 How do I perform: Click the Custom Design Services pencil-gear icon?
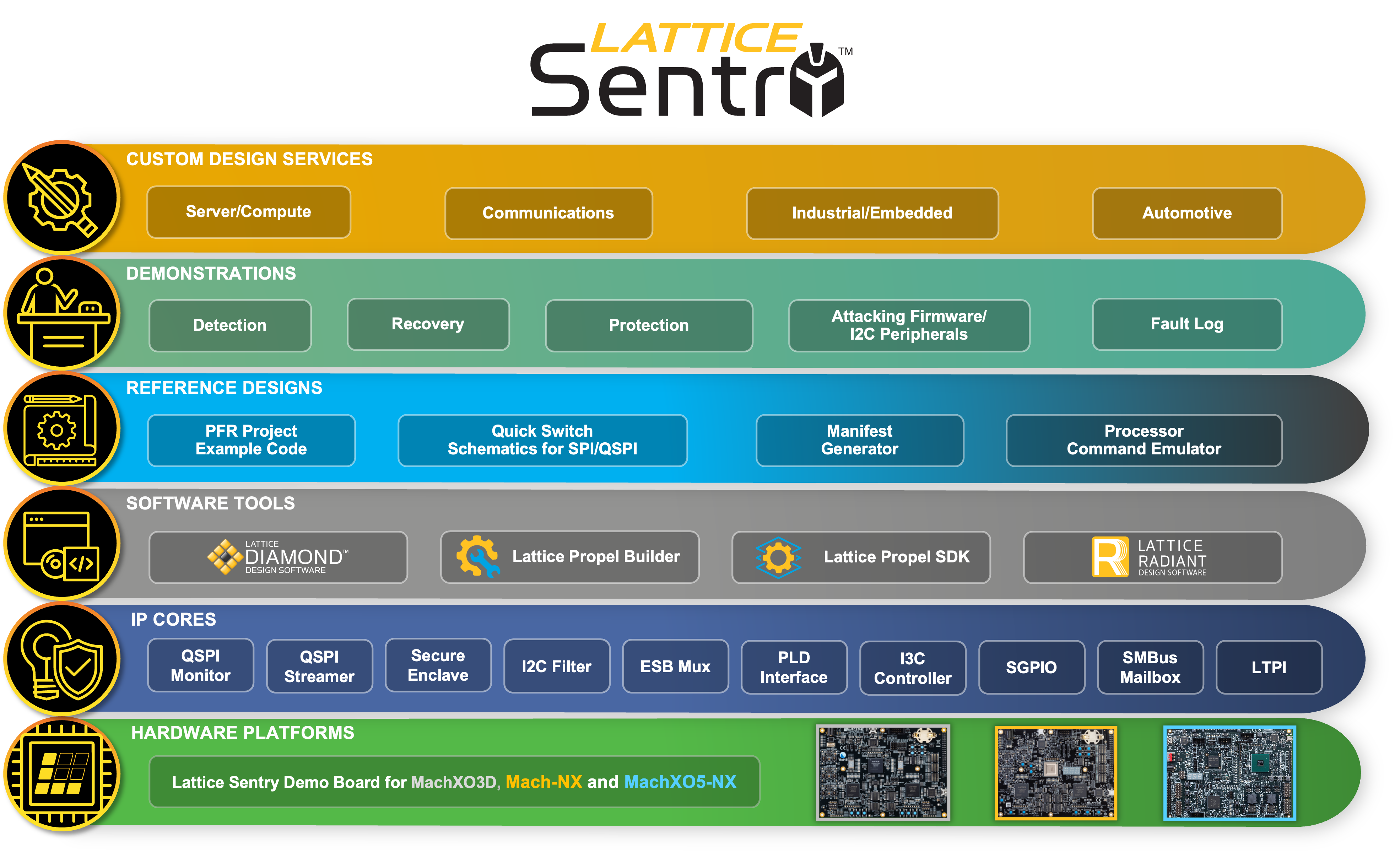[63, 198]
